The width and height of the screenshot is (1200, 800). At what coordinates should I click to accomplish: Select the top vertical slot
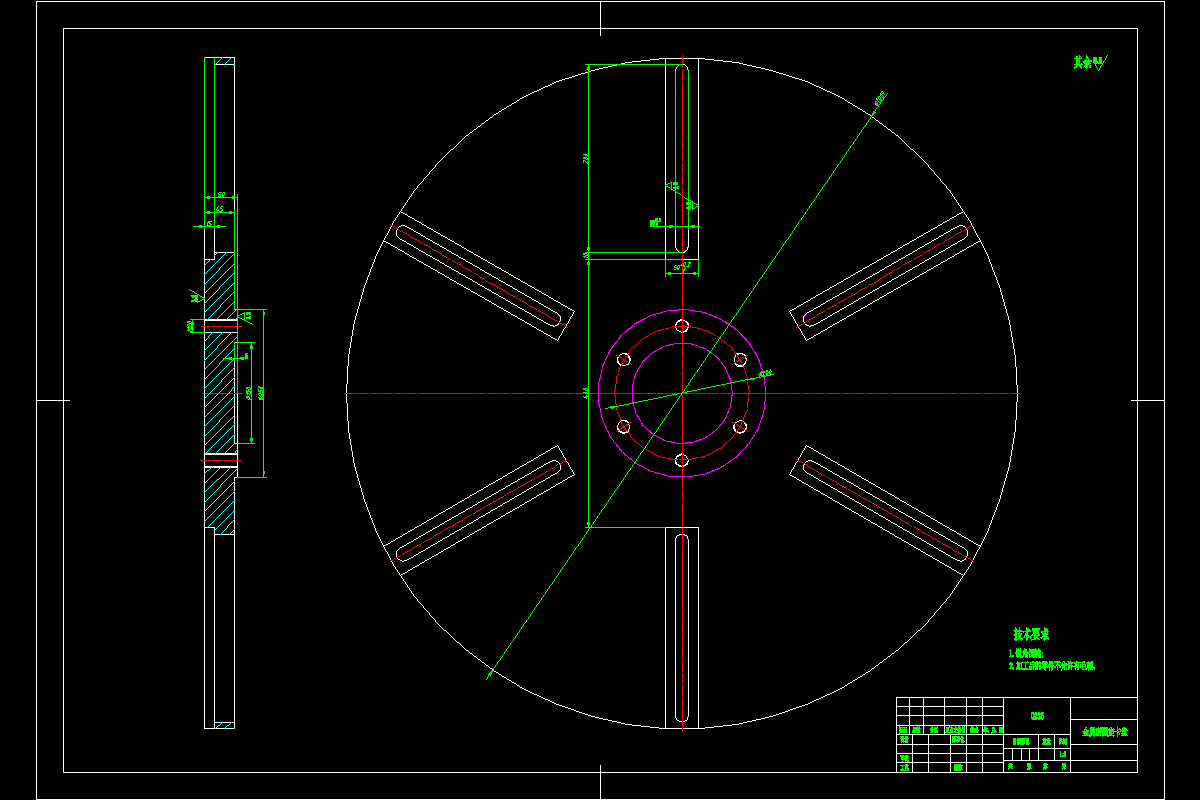(682, 158)
